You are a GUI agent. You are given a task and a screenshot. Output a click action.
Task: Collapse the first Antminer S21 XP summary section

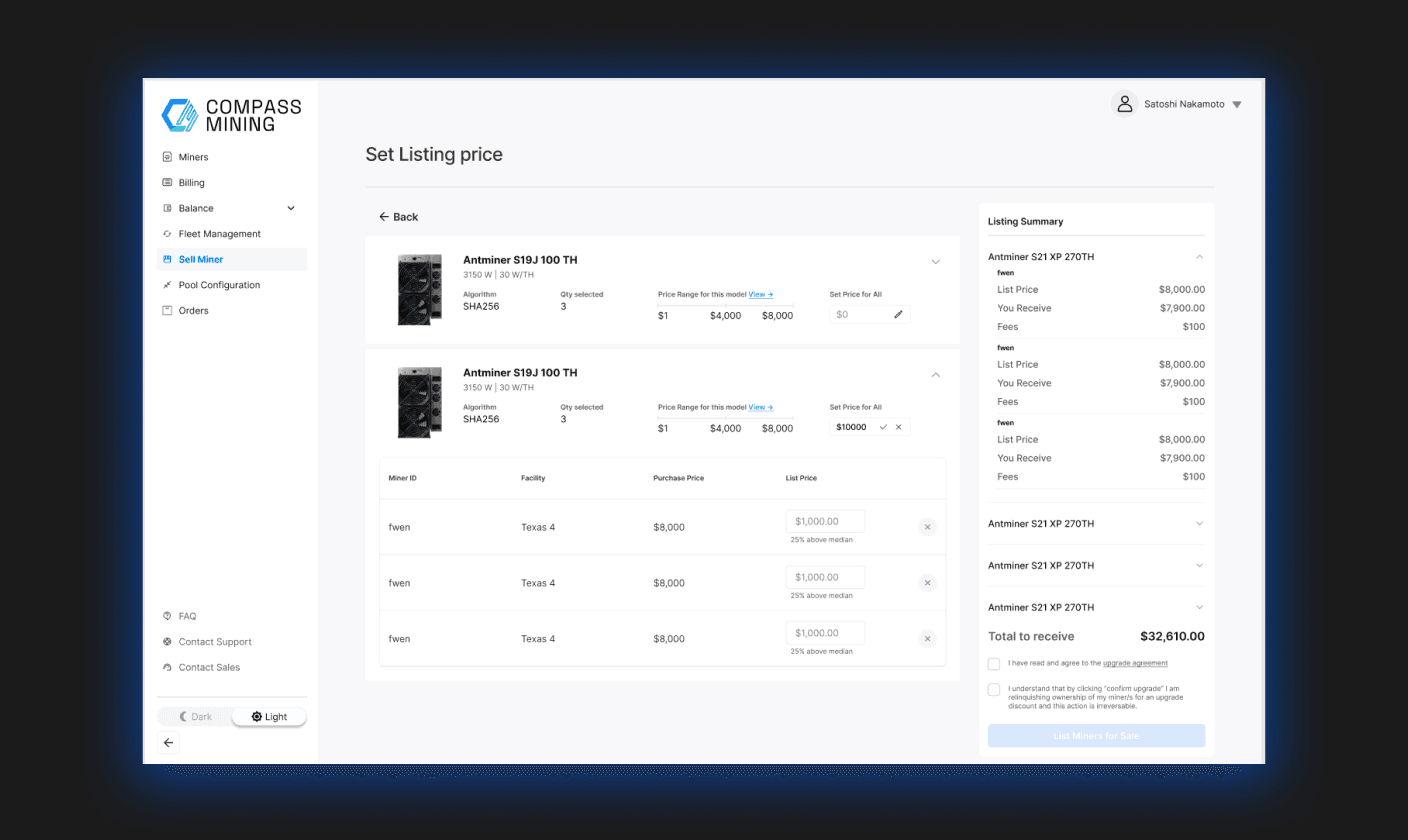tap(1199, 257)
